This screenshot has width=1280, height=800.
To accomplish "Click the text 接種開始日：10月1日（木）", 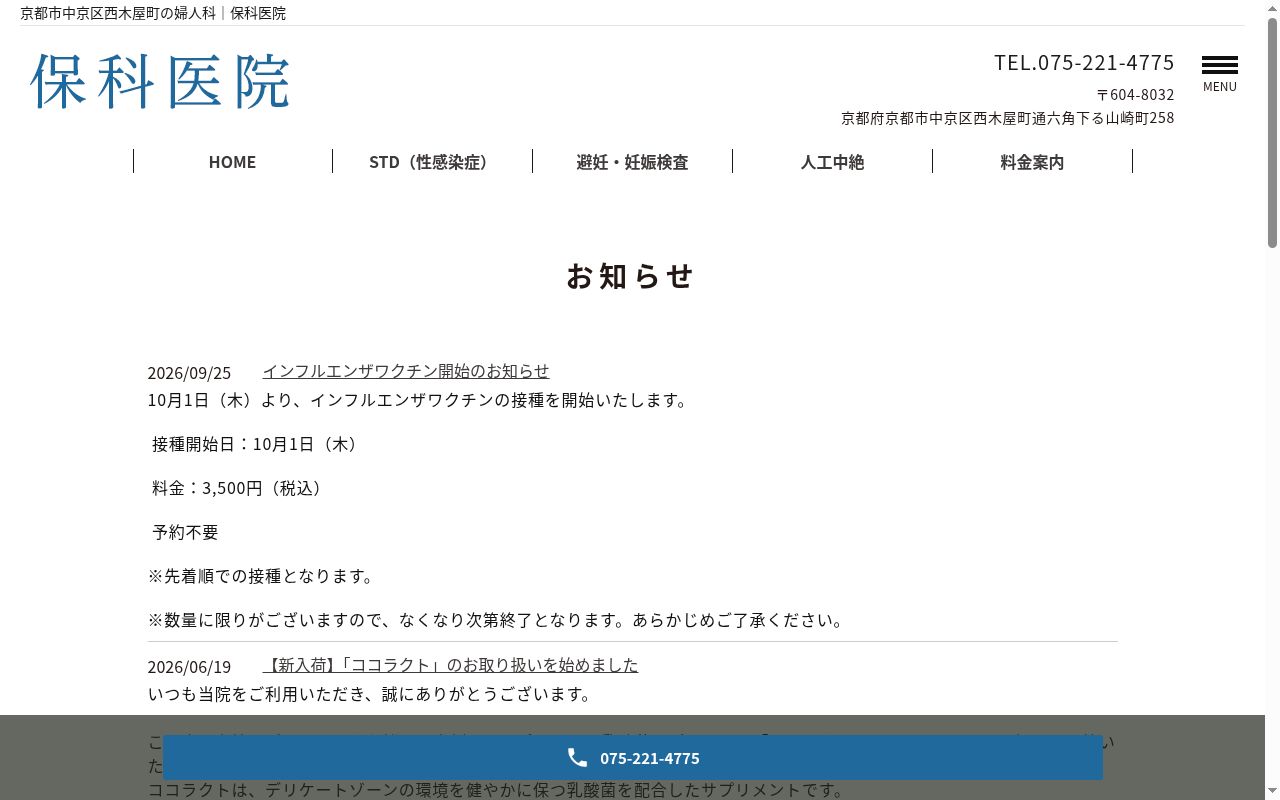I will (x=255, y=444).
